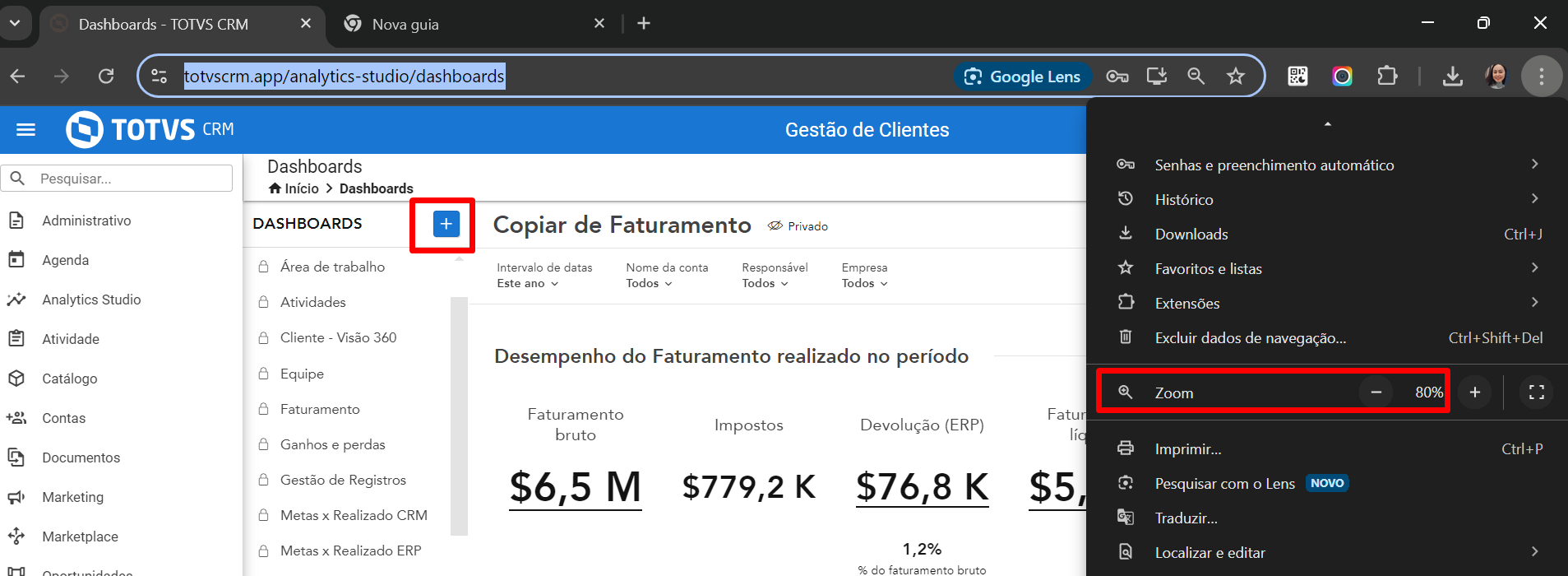Choose Imprimir... from Chrome menu
Image resolution: width=1568 pixels, height=576 pixels.
pos(1327,448)
